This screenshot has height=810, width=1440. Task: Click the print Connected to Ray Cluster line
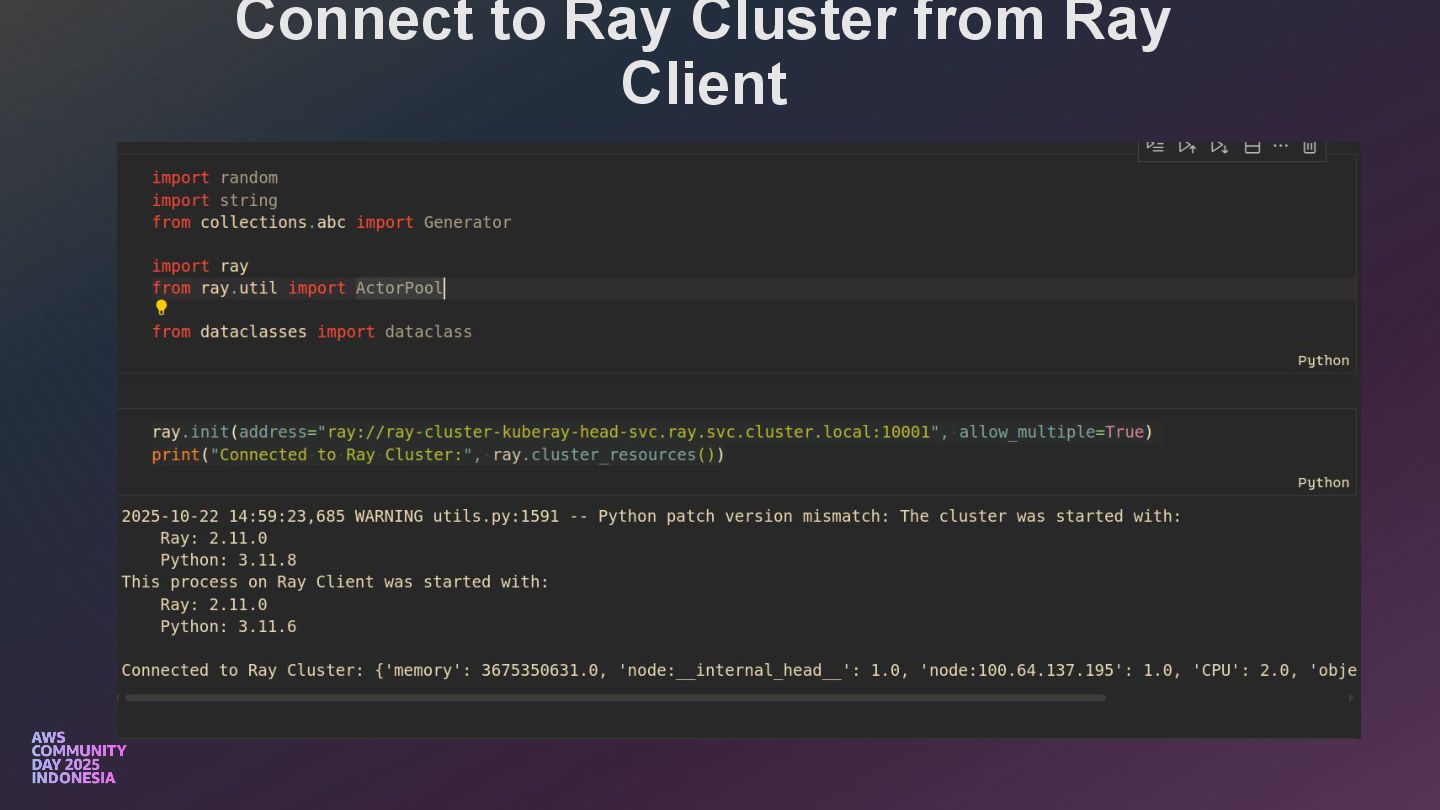pyautogui.click(x=438, y=455)
